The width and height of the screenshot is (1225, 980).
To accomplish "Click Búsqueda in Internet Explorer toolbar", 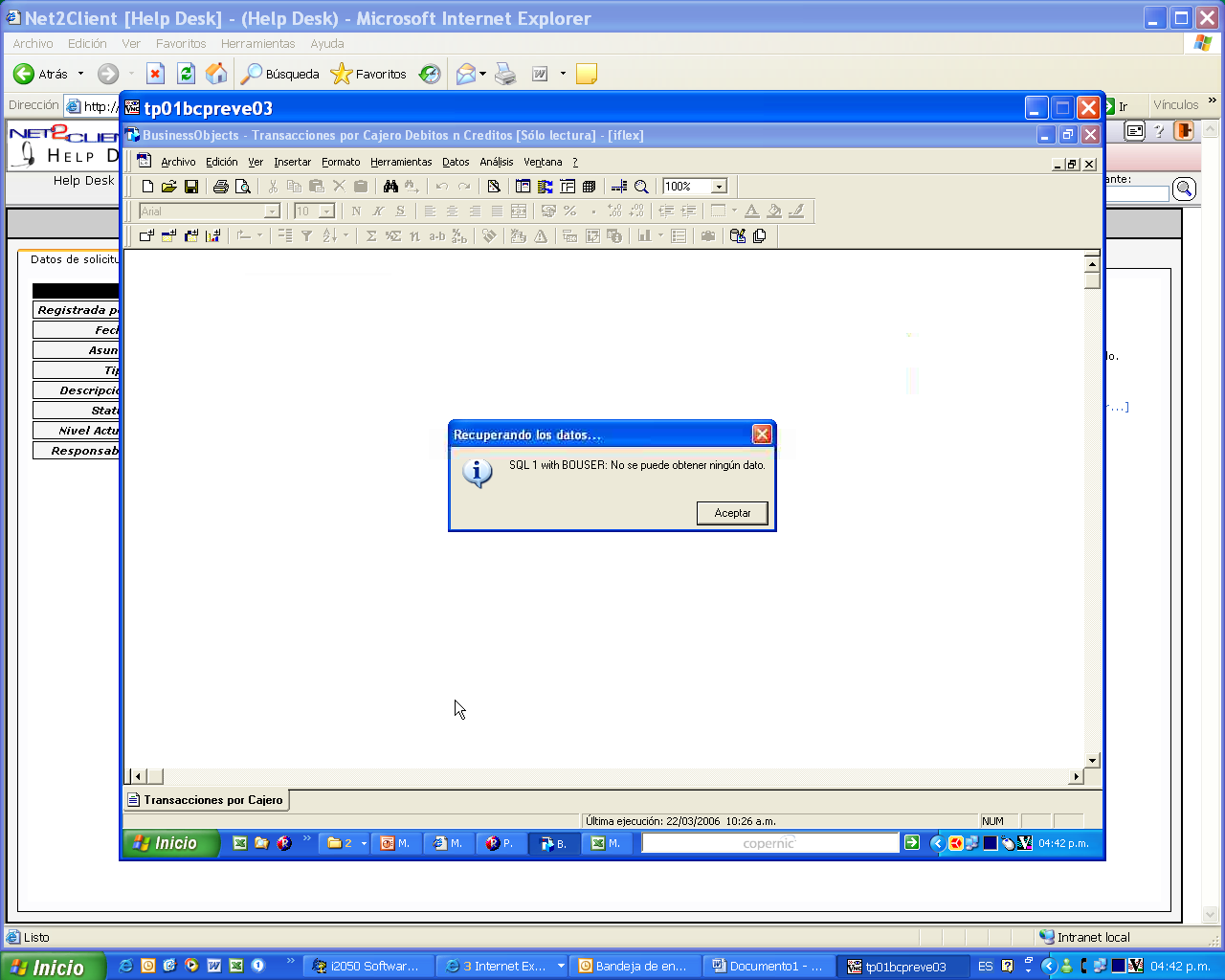I will click(x=280, y=74).
